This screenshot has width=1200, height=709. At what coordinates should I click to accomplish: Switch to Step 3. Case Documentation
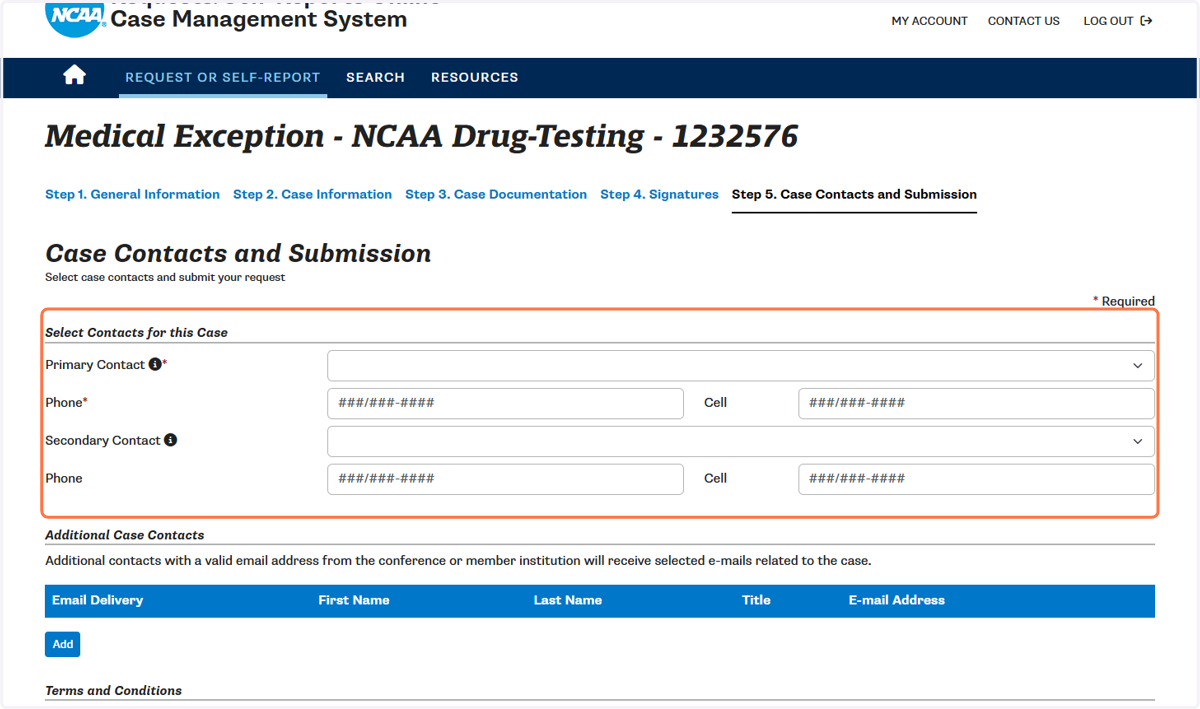496,194
